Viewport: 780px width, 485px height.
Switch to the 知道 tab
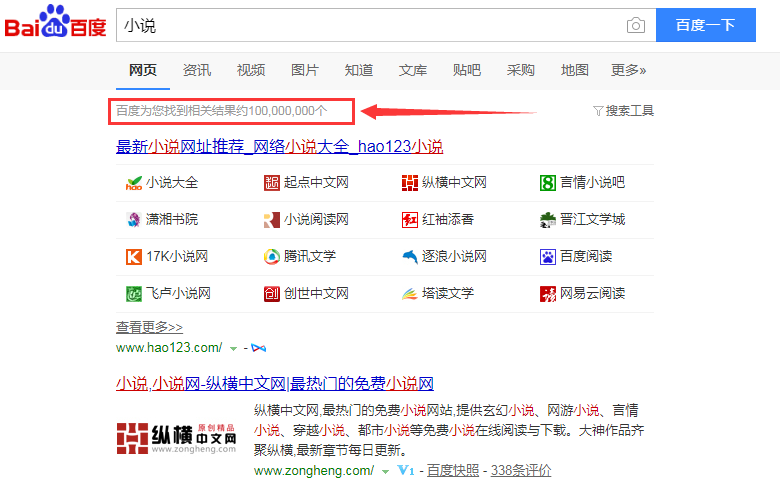coord(359,70)
